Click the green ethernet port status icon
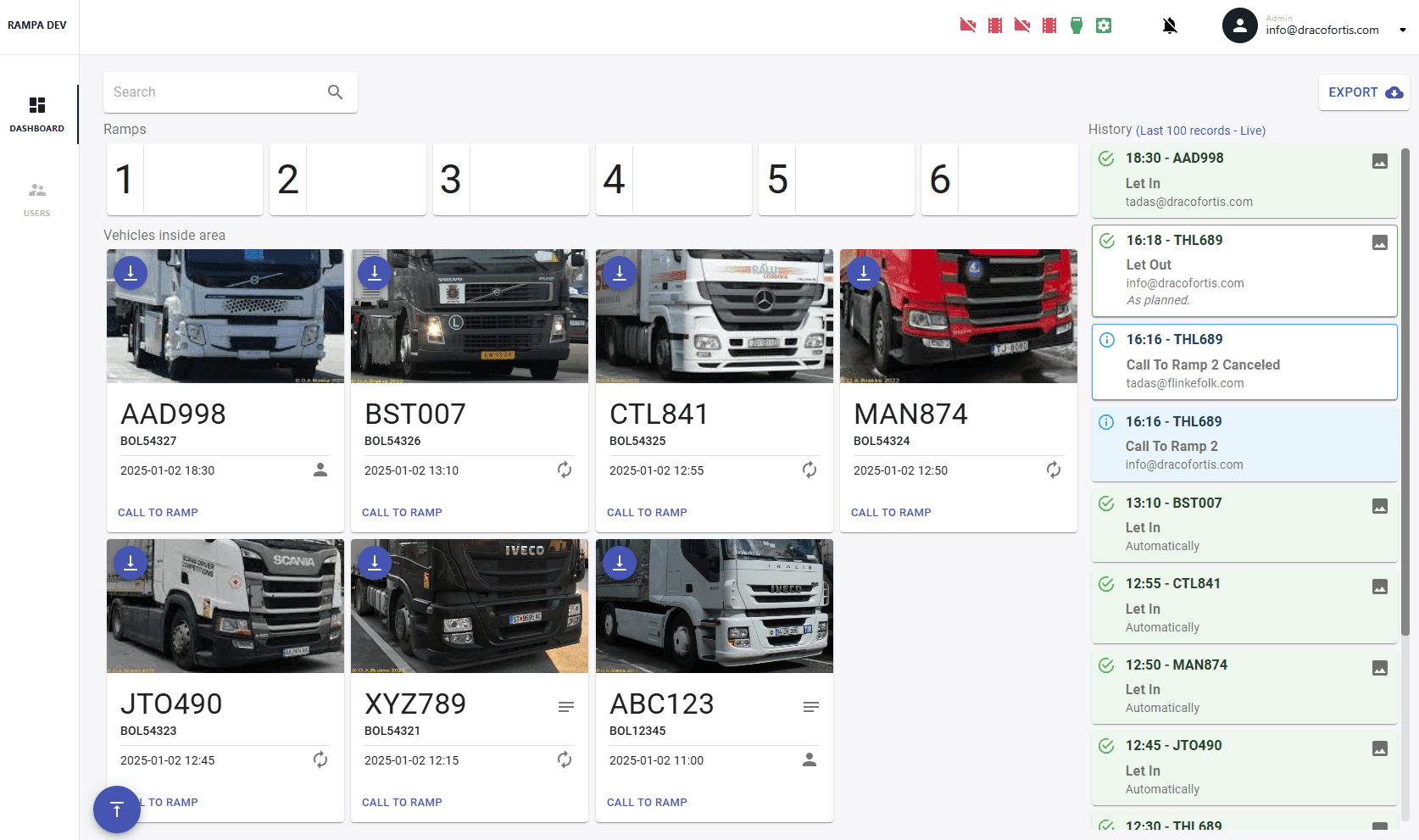The height and width of the screenshot is (840, 1419). (x=1077, y=25)
